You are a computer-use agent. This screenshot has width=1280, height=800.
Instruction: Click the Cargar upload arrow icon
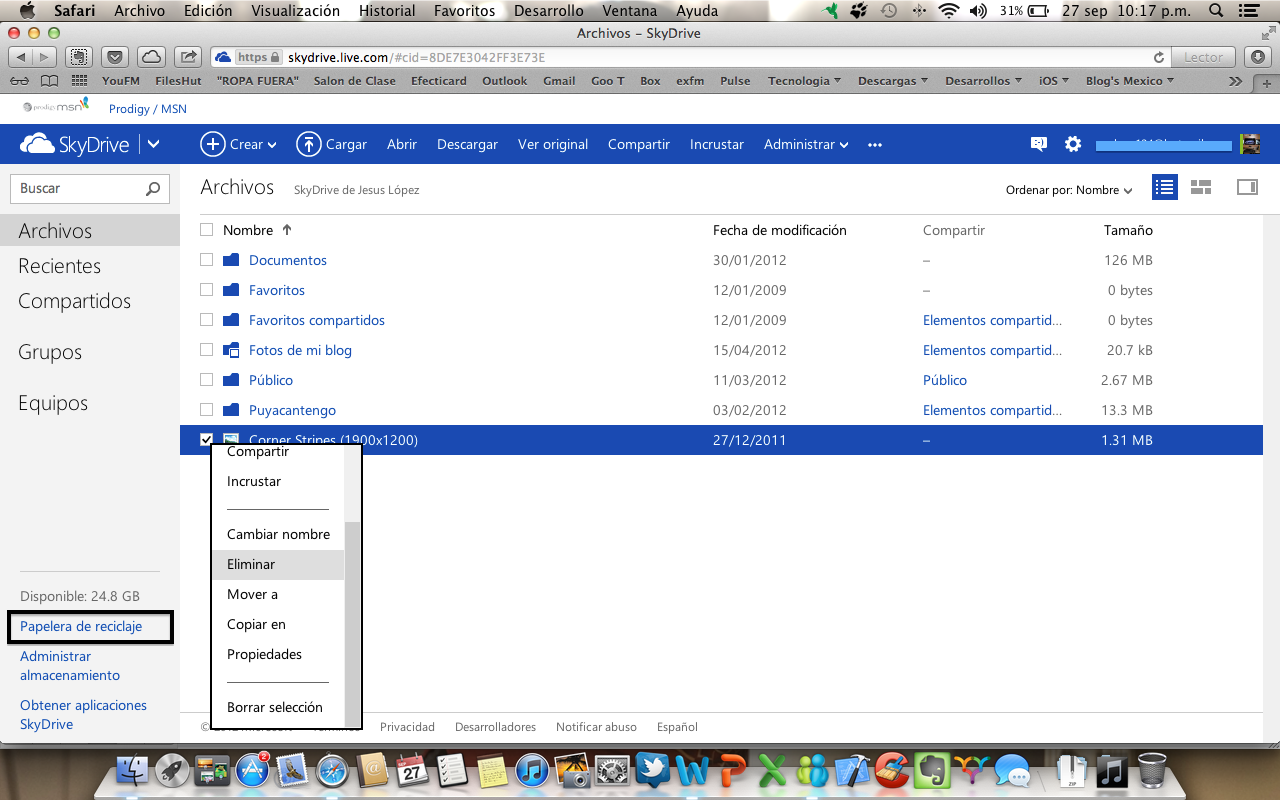(308, 144)
